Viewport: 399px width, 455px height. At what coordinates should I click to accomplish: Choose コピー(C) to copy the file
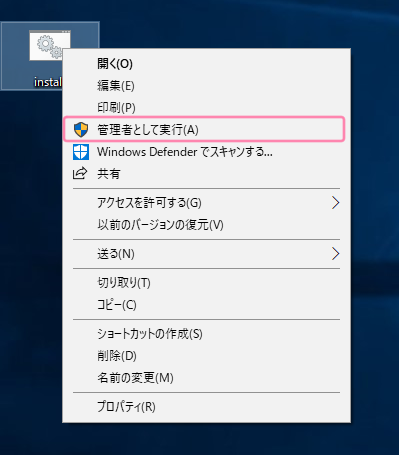tap(206, 305)
